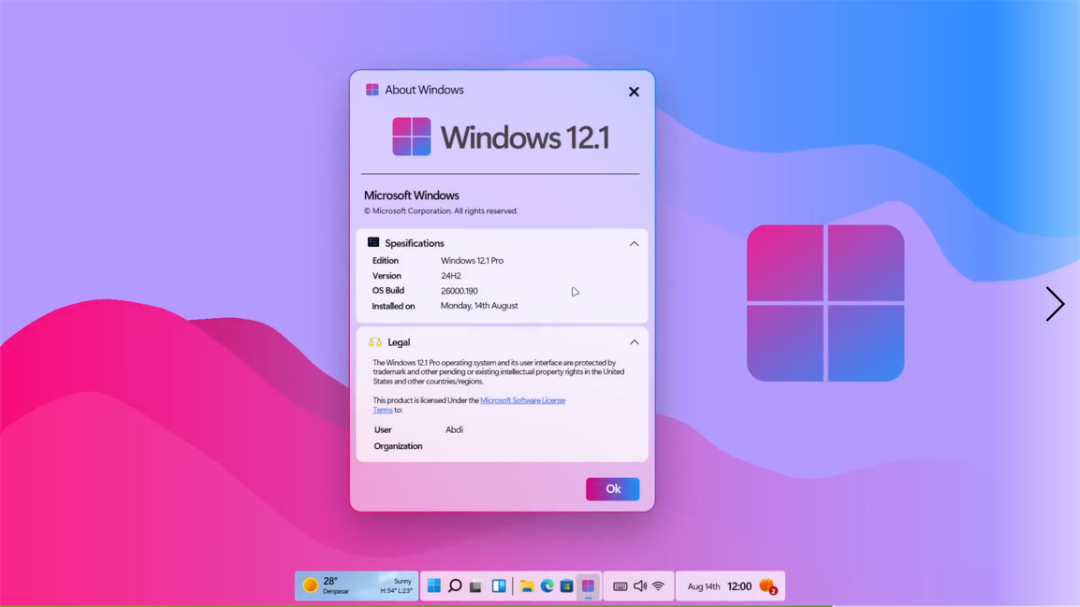Launch File Explorer from the taskbar
1080x607 pixels.
click(527, 585)
